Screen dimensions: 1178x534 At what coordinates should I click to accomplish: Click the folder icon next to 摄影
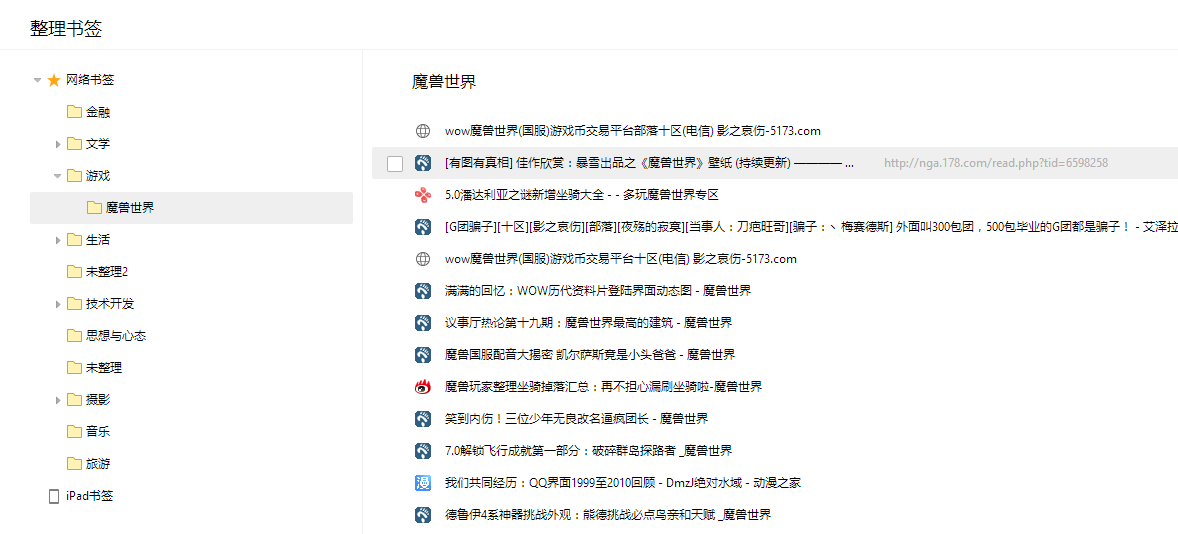(74, 400)
